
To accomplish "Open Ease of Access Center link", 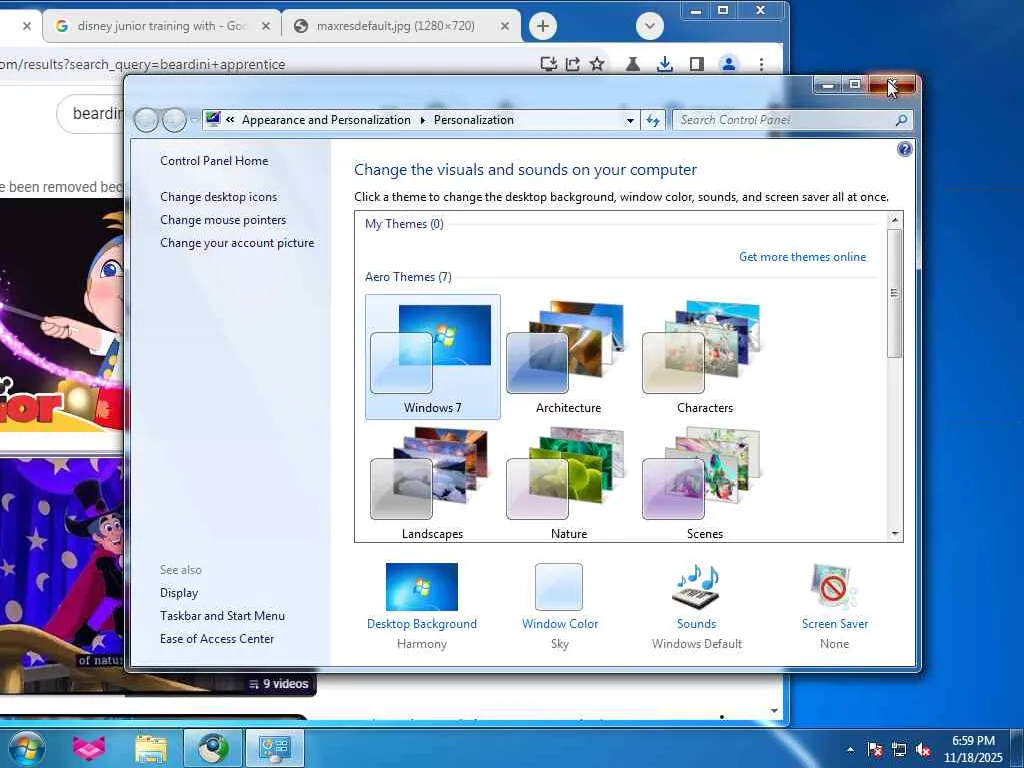I will 217,638.
